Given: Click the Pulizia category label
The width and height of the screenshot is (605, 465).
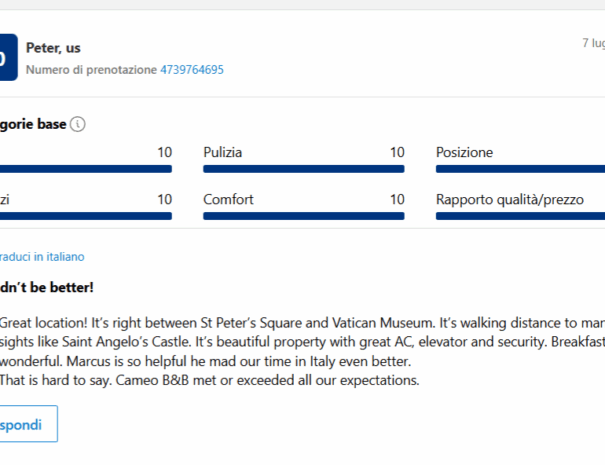Looking at the screenshot, I should [x=223, y=153].
